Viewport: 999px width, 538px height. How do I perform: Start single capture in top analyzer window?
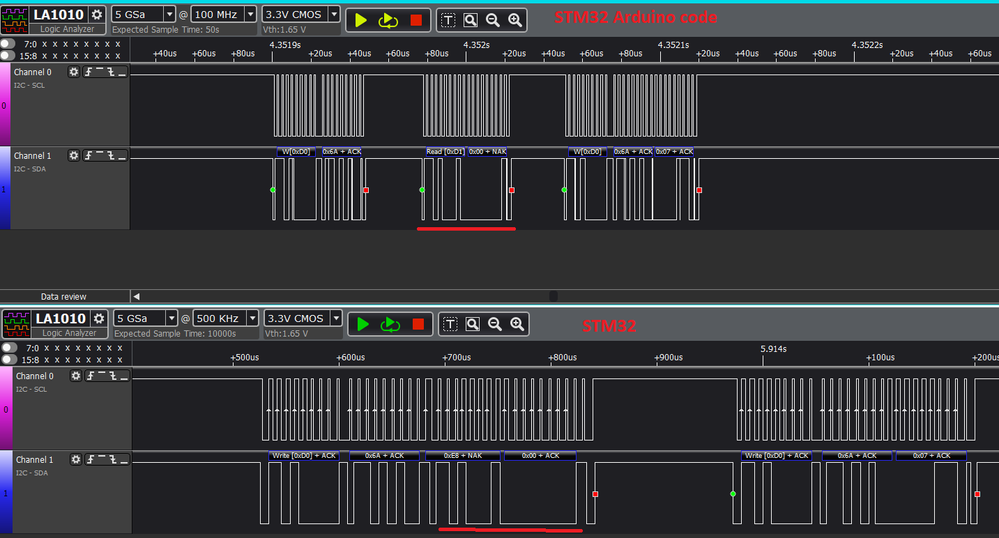coord(361,20)
